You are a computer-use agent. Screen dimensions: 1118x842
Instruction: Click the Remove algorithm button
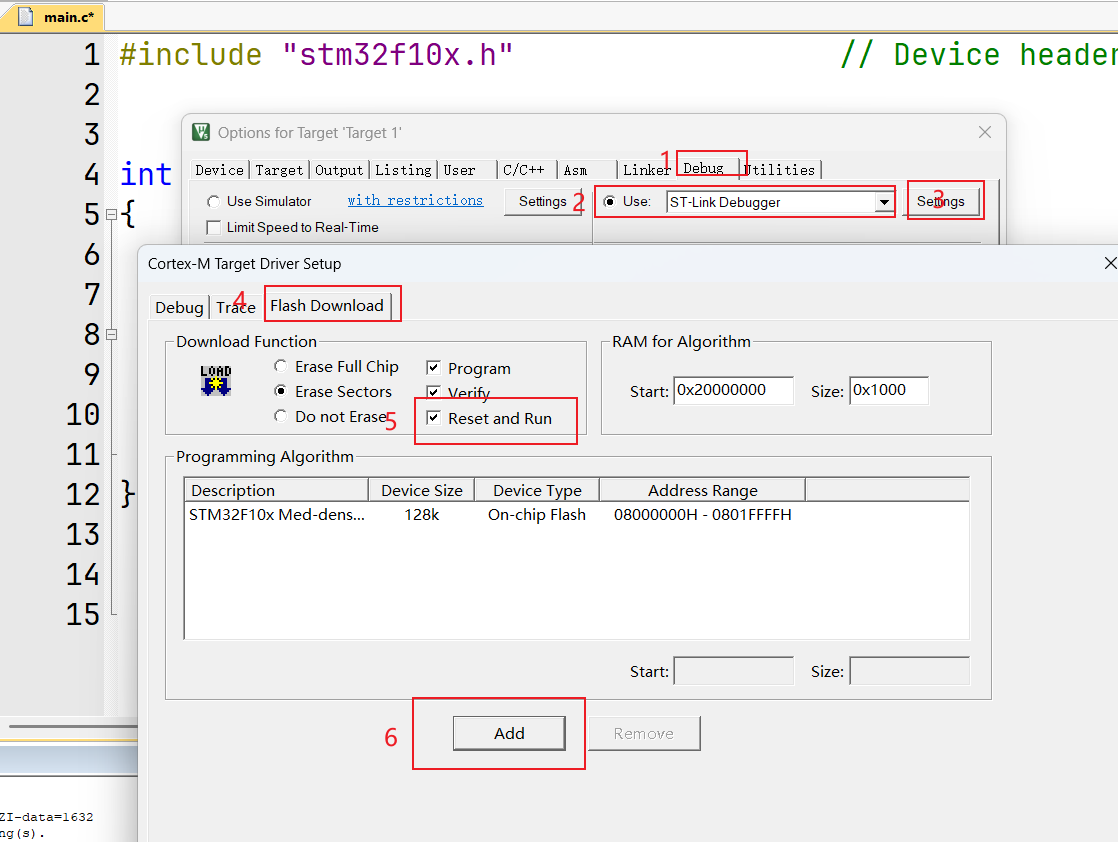tap(644, 733)
